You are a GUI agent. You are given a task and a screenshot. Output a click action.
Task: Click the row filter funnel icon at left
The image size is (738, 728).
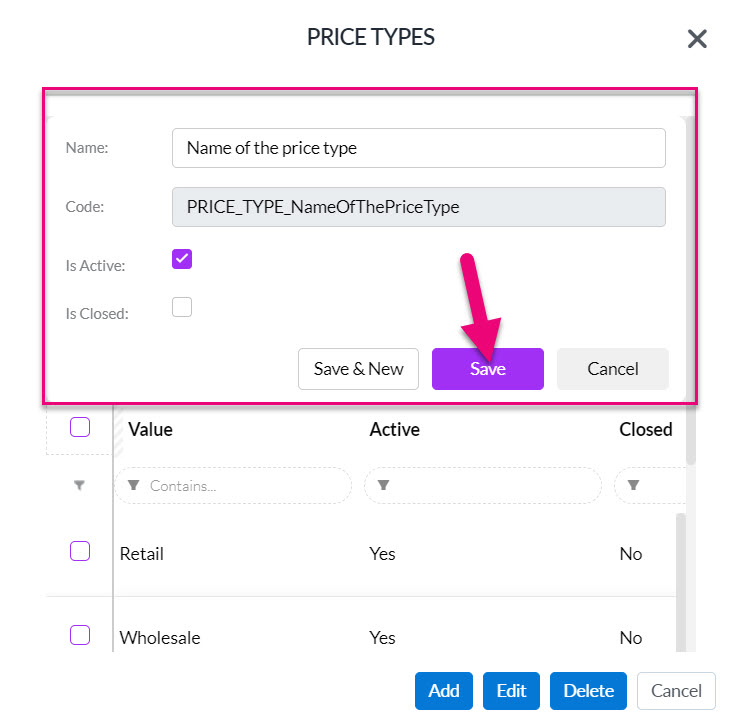[80, 485]
